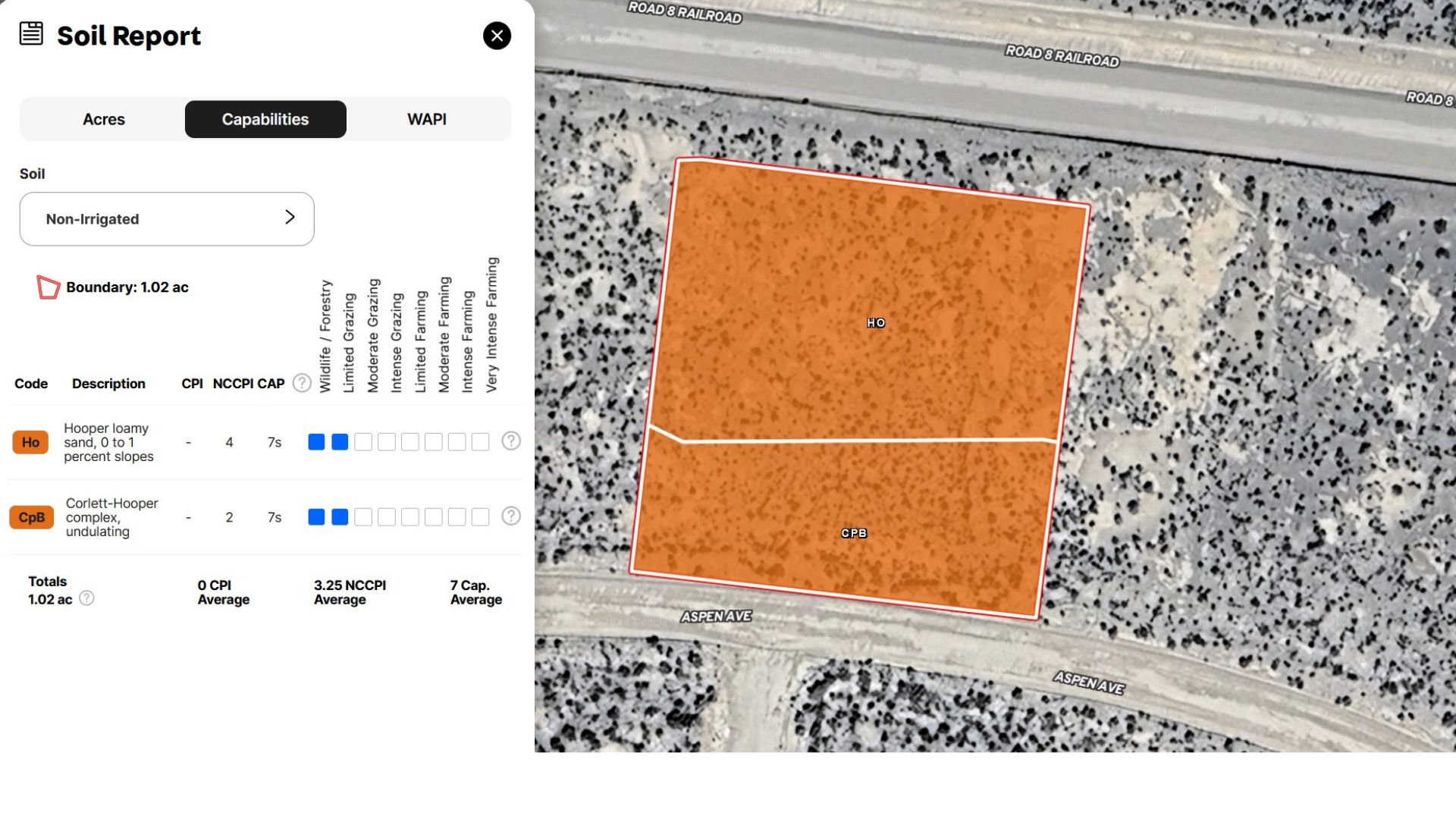Open the CAP column help icon
Viewport: 1456px width, 819px height.
(x=302, y=383)
